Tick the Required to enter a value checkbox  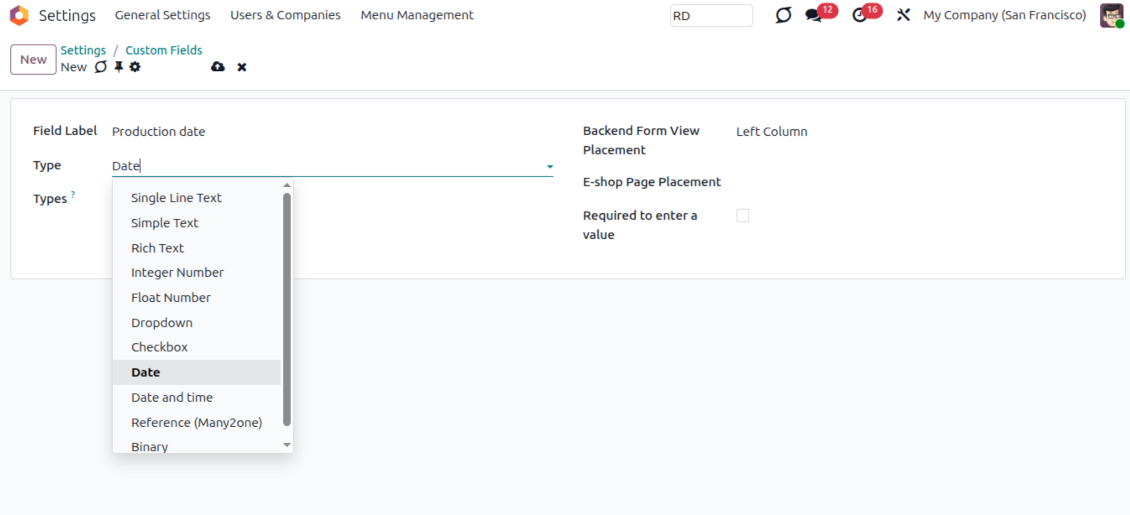tap(742, 216)
